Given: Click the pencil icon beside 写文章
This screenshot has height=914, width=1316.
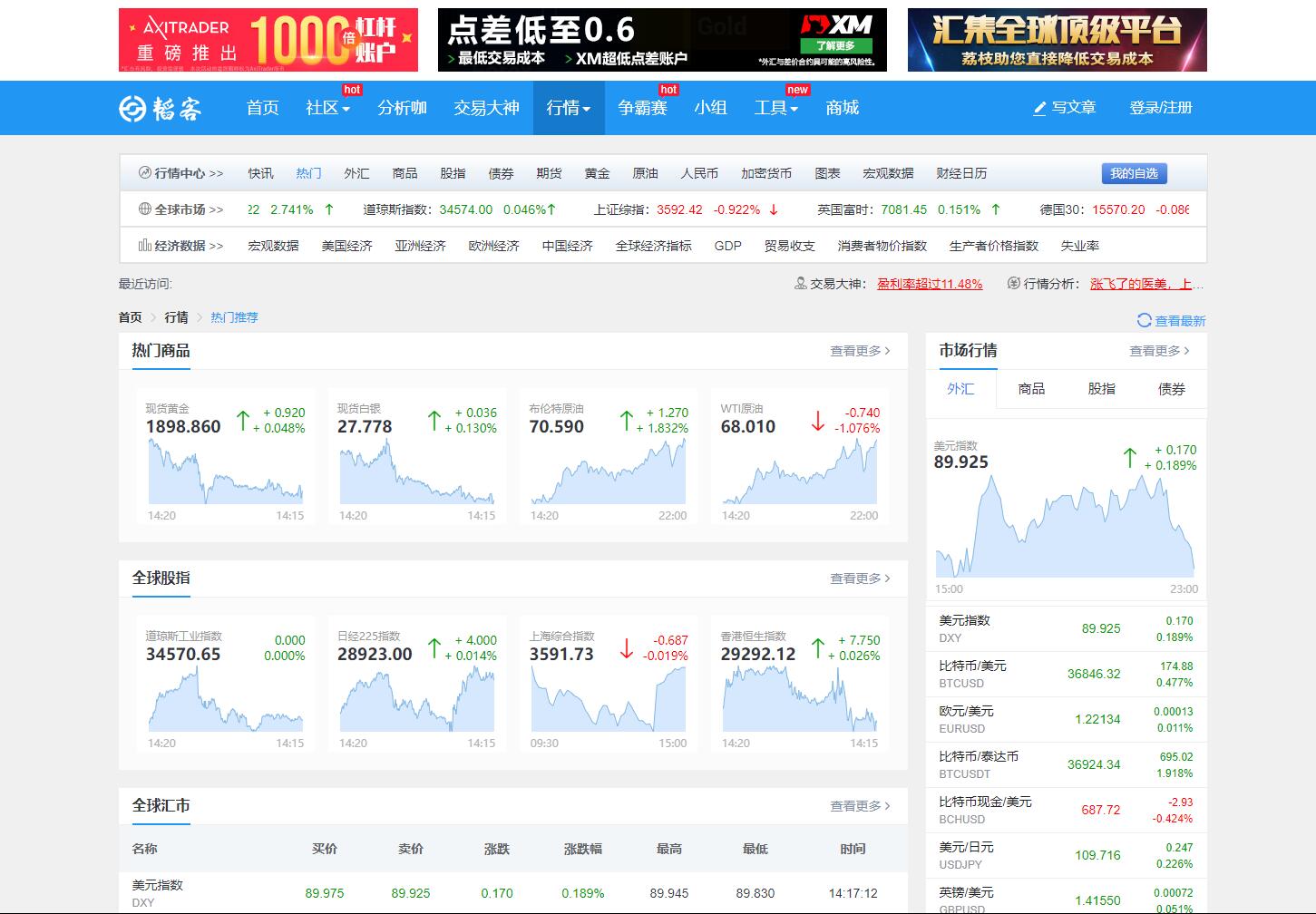Looking at the screenshot, I should [x=1039, y=108].
